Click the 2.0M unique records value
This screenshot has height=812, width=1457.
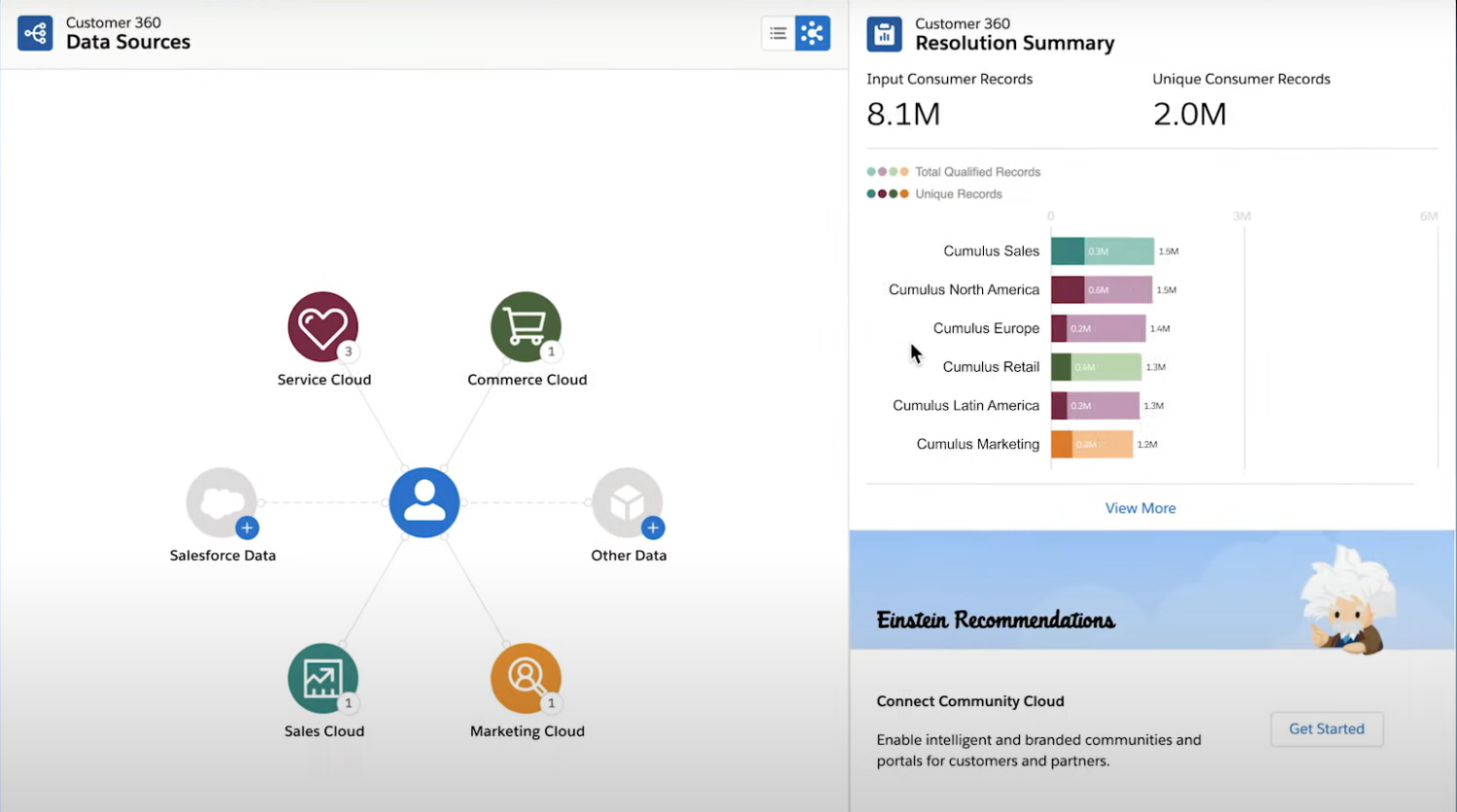[x=1190, y=114]
